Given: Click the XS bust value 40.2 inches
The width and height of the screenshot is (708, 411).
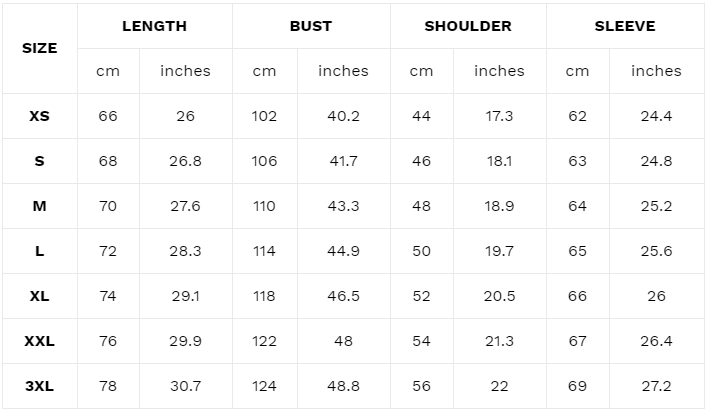Looking at the screenshot, I should tap(344, 116).
